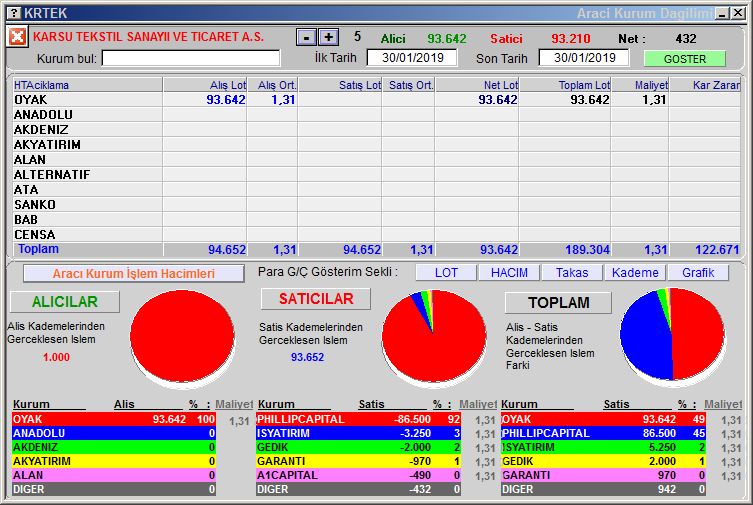This screenshot has height=505, width=753.
Task: Click the Toplam summary row label
Action: (38, 249)
